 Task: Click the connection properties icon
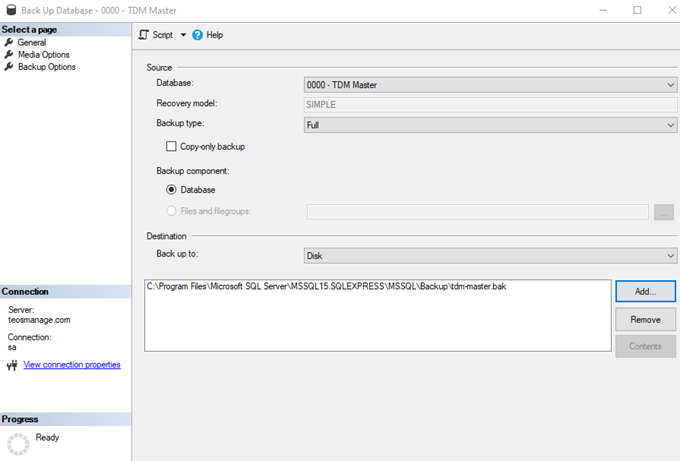(11, 366)
